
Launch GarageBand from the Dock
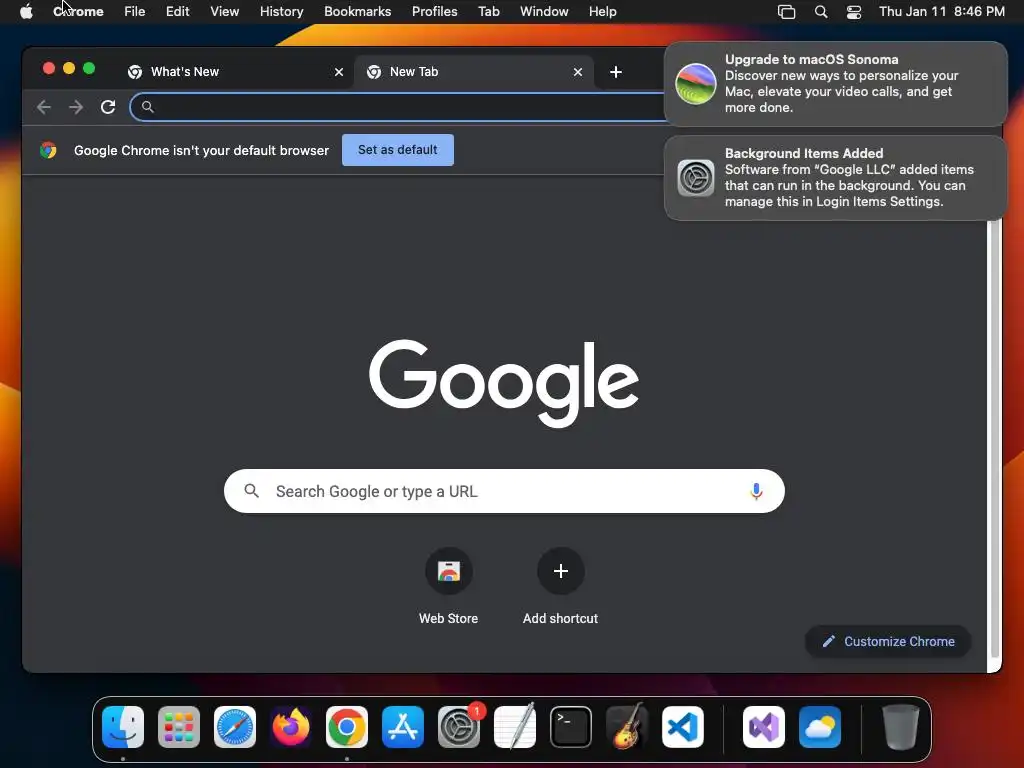click(x=627, y=727)
